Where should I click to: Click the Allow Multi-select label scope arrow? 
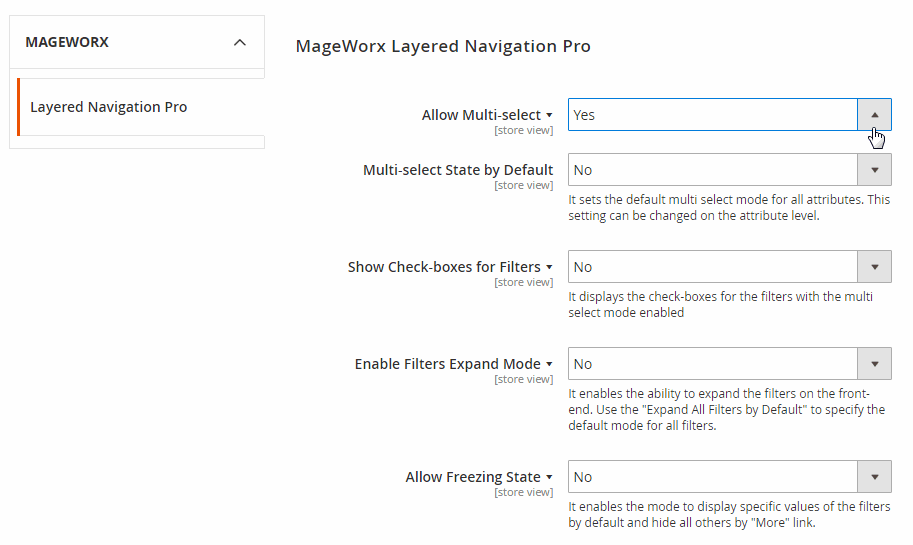(x=549, y=116)
